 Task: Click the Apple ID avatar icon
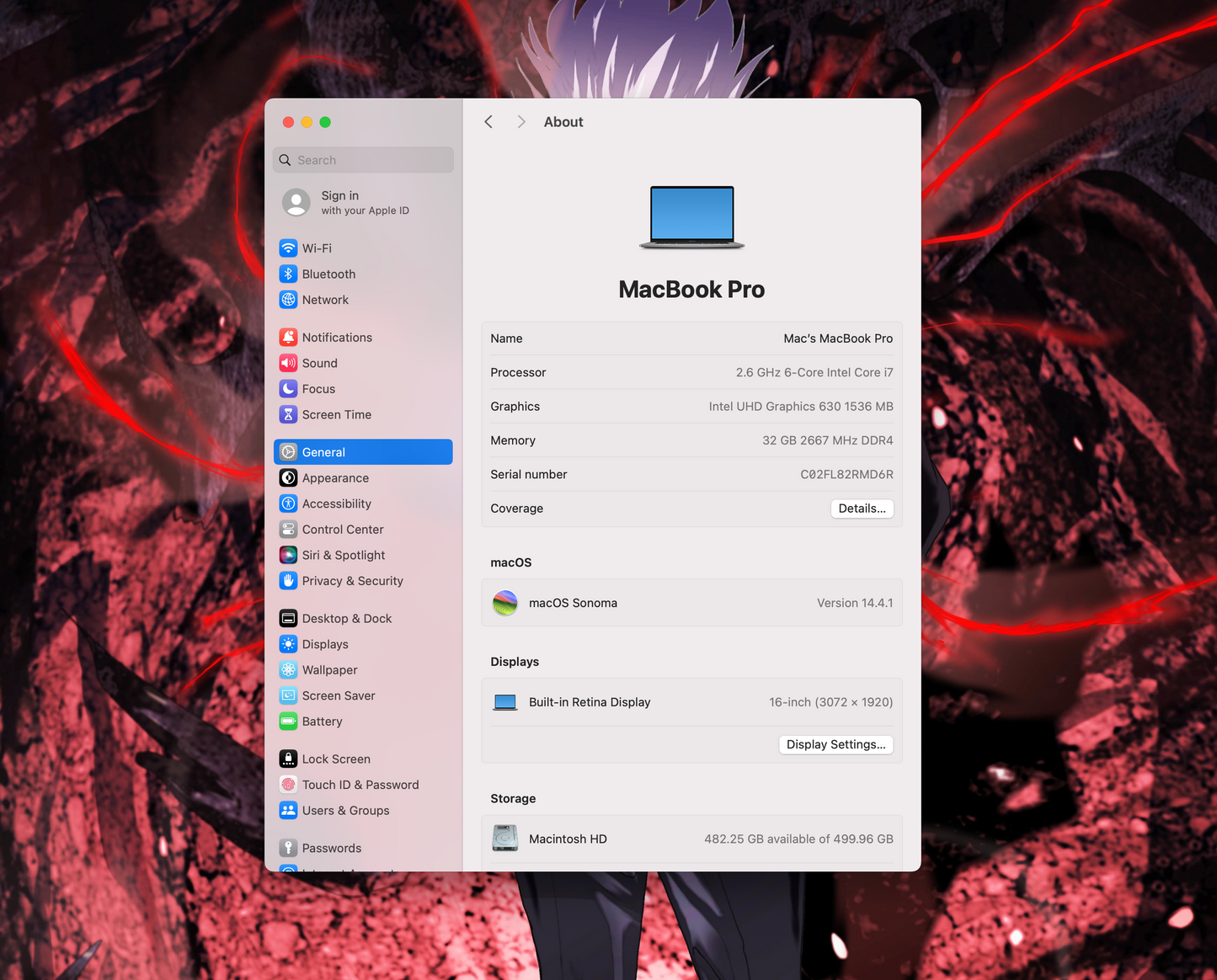(x=296, y=203)
